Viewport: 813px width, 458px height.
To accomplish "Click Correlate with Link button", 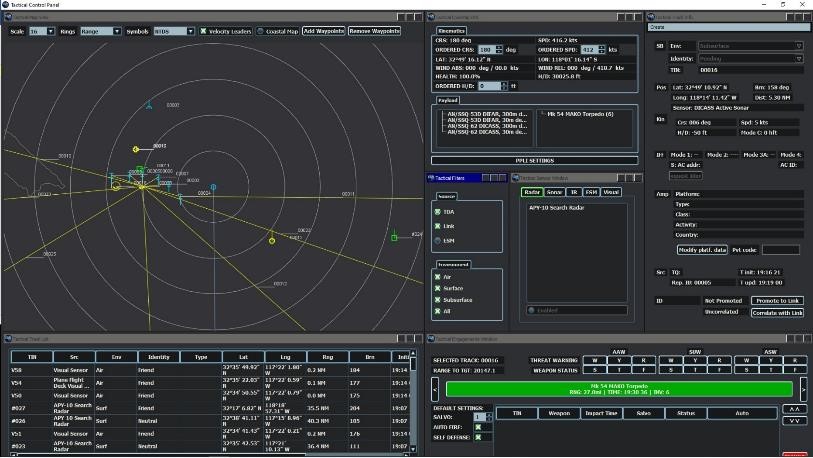I will [x=777, y=313].
